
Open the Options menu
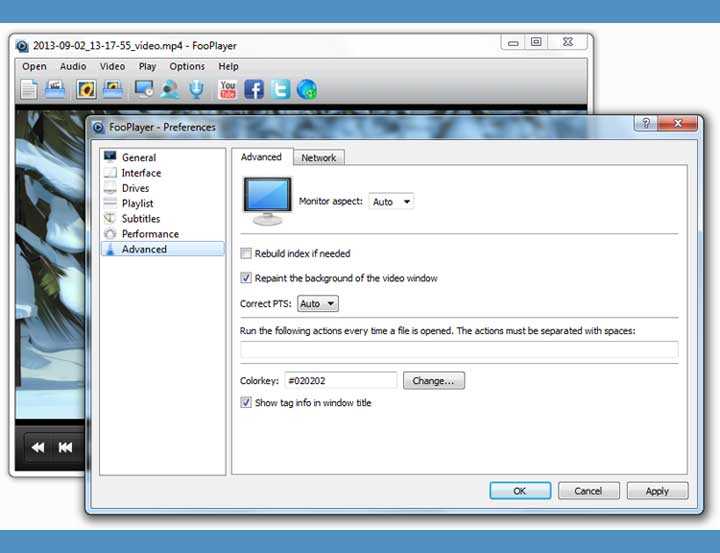[187, 66]
